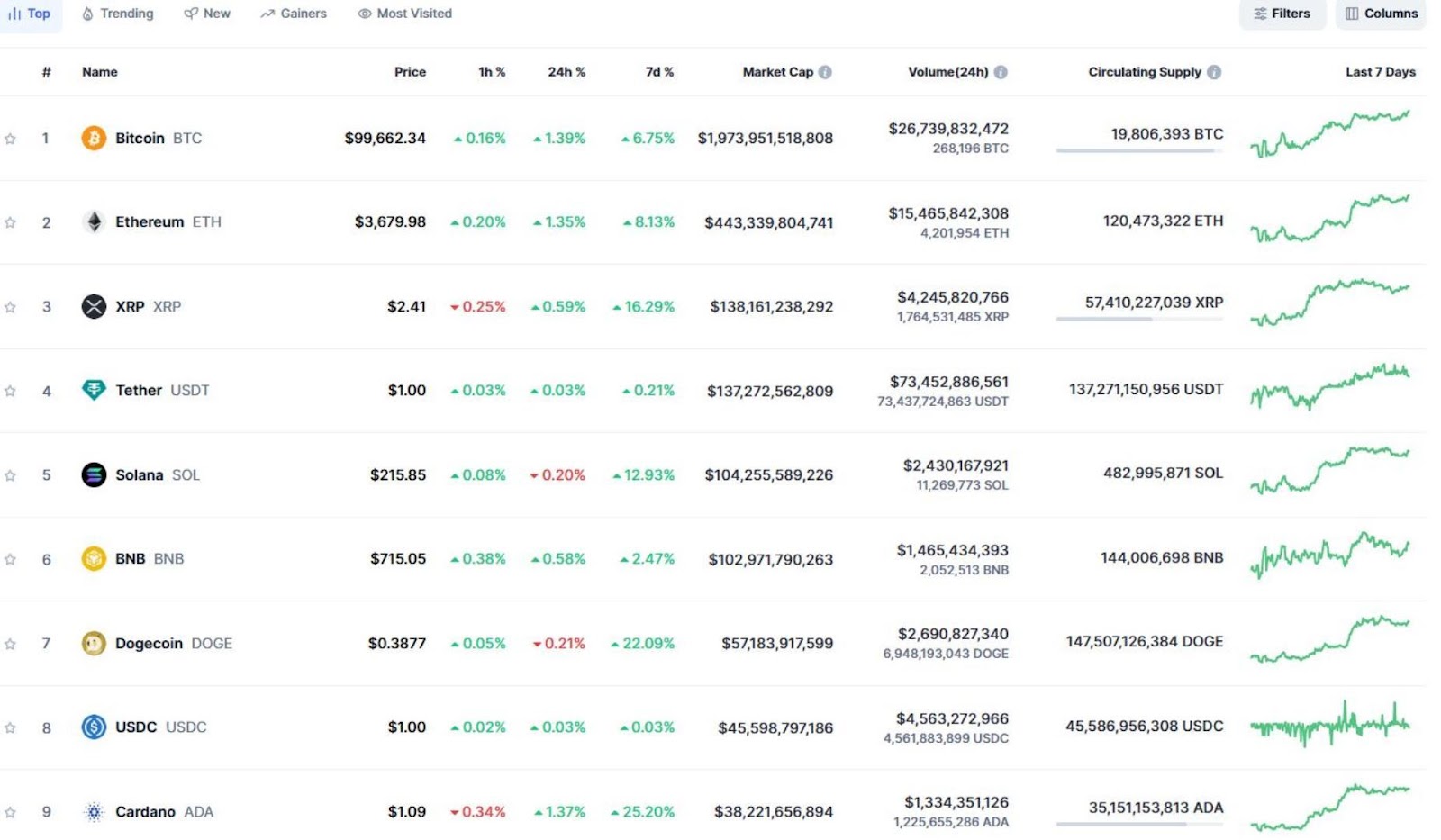The width and height of the screenshot is (1441, 840).
Task: Open the Tether USDT name link
Action: tap(162, 390)
